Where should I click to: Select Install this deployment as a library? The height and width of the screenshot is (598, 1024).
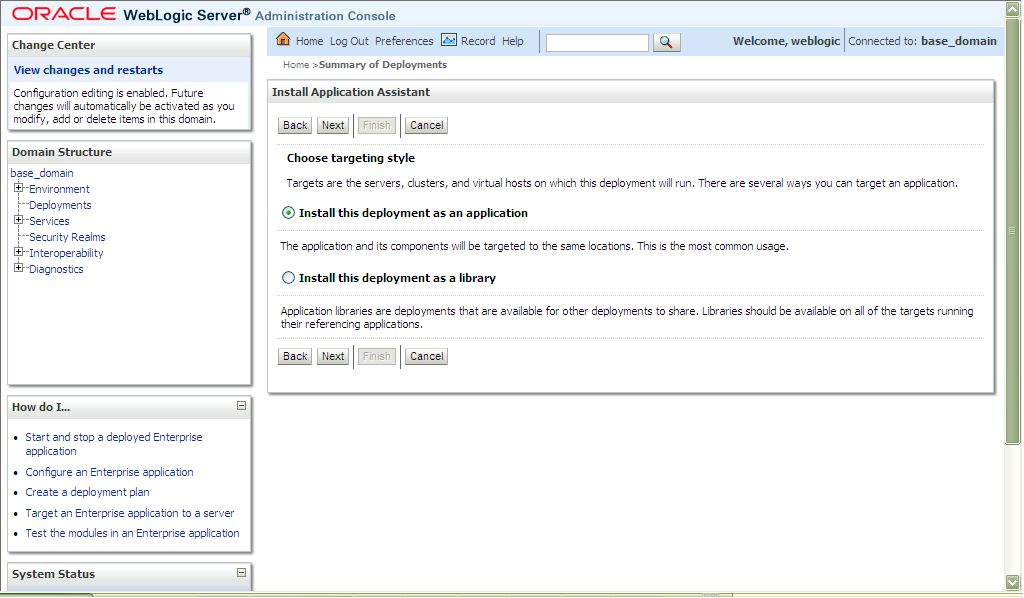point(288,277)
